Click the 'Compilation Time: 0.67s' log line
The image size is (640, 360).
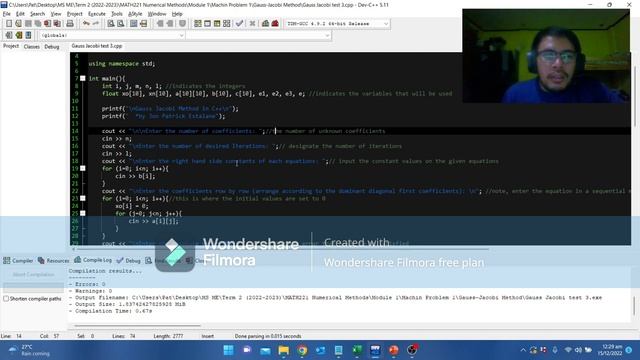click(x=110, y=311)
